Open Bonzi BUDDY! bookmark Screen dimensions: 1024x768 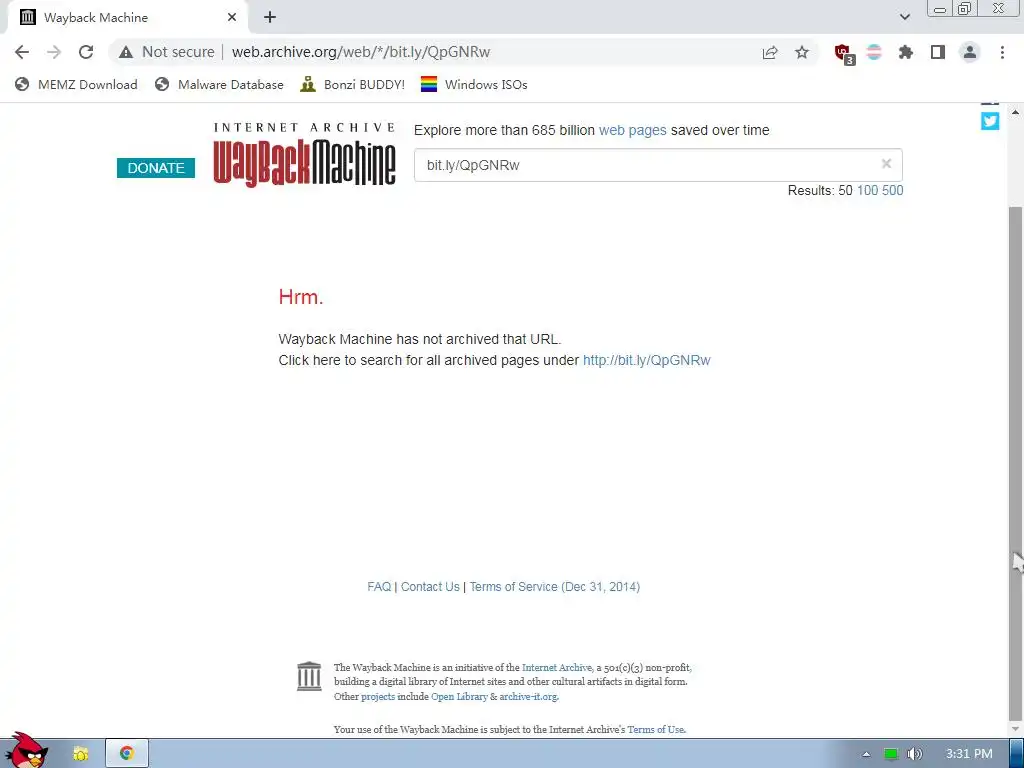click(x=353, y=84)
